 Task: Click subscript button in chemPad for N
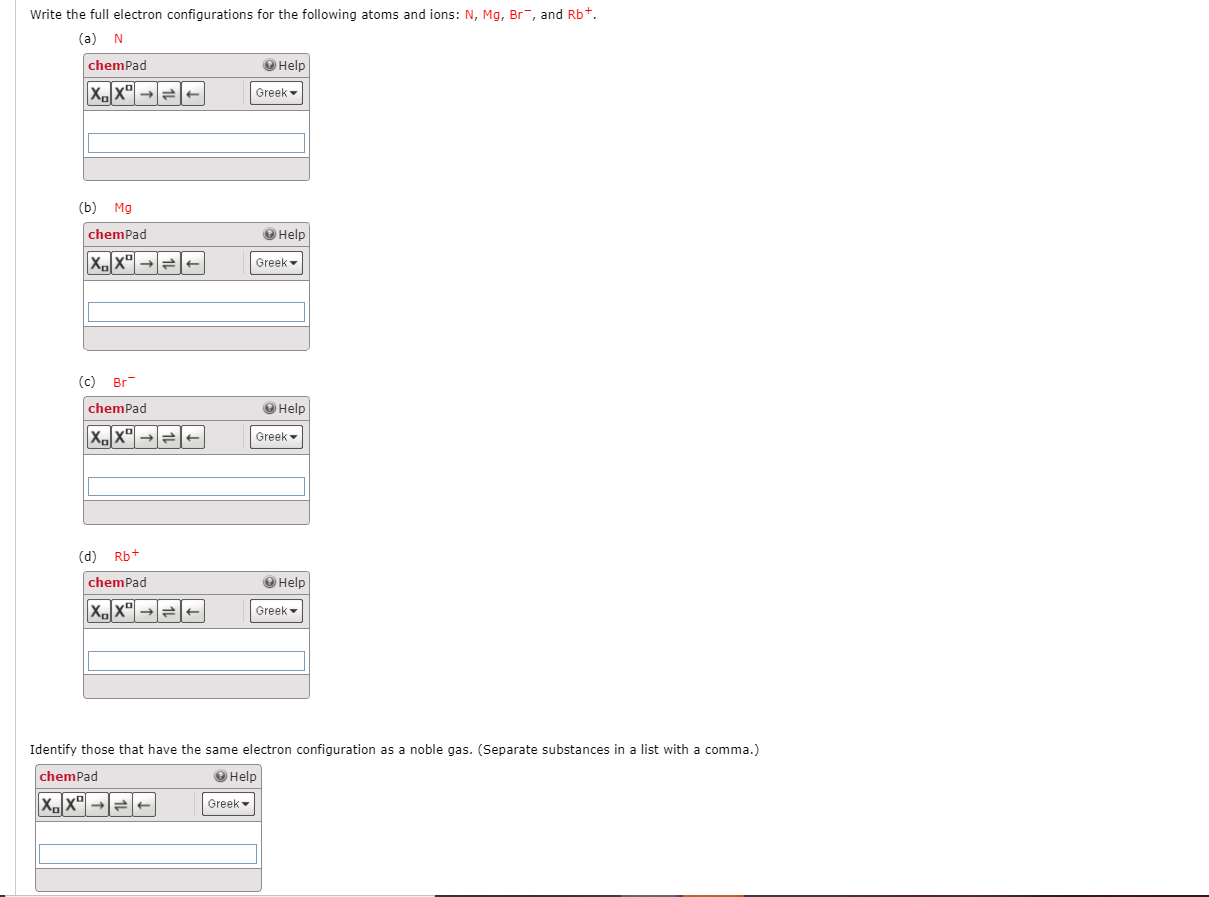pyautogui.click(x=99, y=94)
